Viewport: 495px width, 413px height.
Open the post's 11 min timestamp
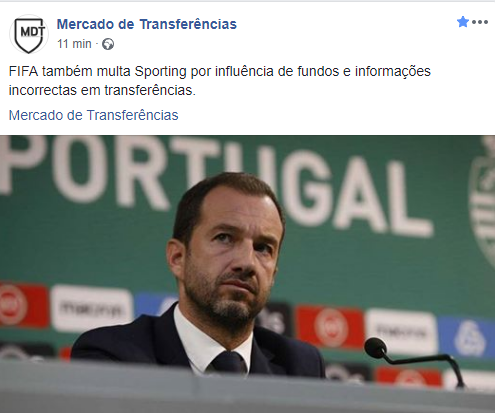point(74,44)
